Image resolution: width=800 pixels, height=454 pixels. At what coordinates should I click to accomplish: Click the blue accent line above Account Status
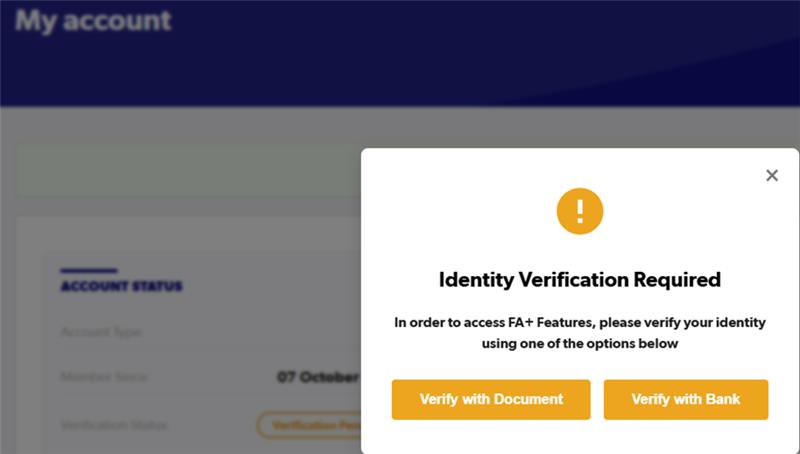coord(88,270)
